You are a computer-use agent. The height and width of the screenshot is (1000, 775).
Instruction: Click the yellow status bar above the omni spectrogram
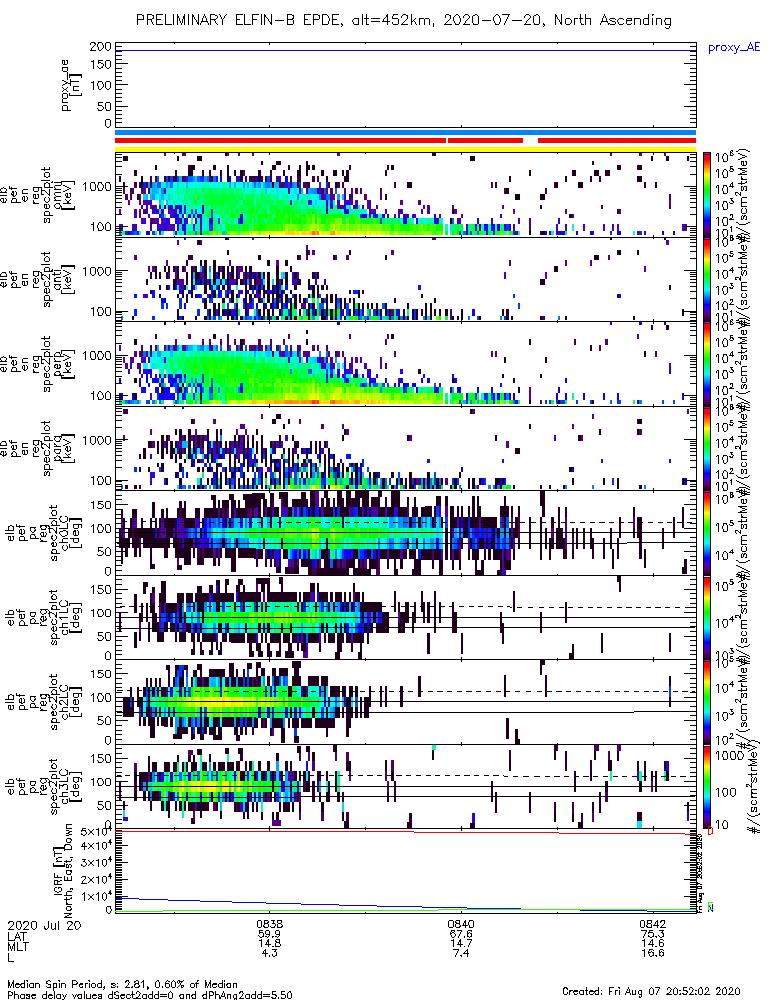(x=405, y=149)
